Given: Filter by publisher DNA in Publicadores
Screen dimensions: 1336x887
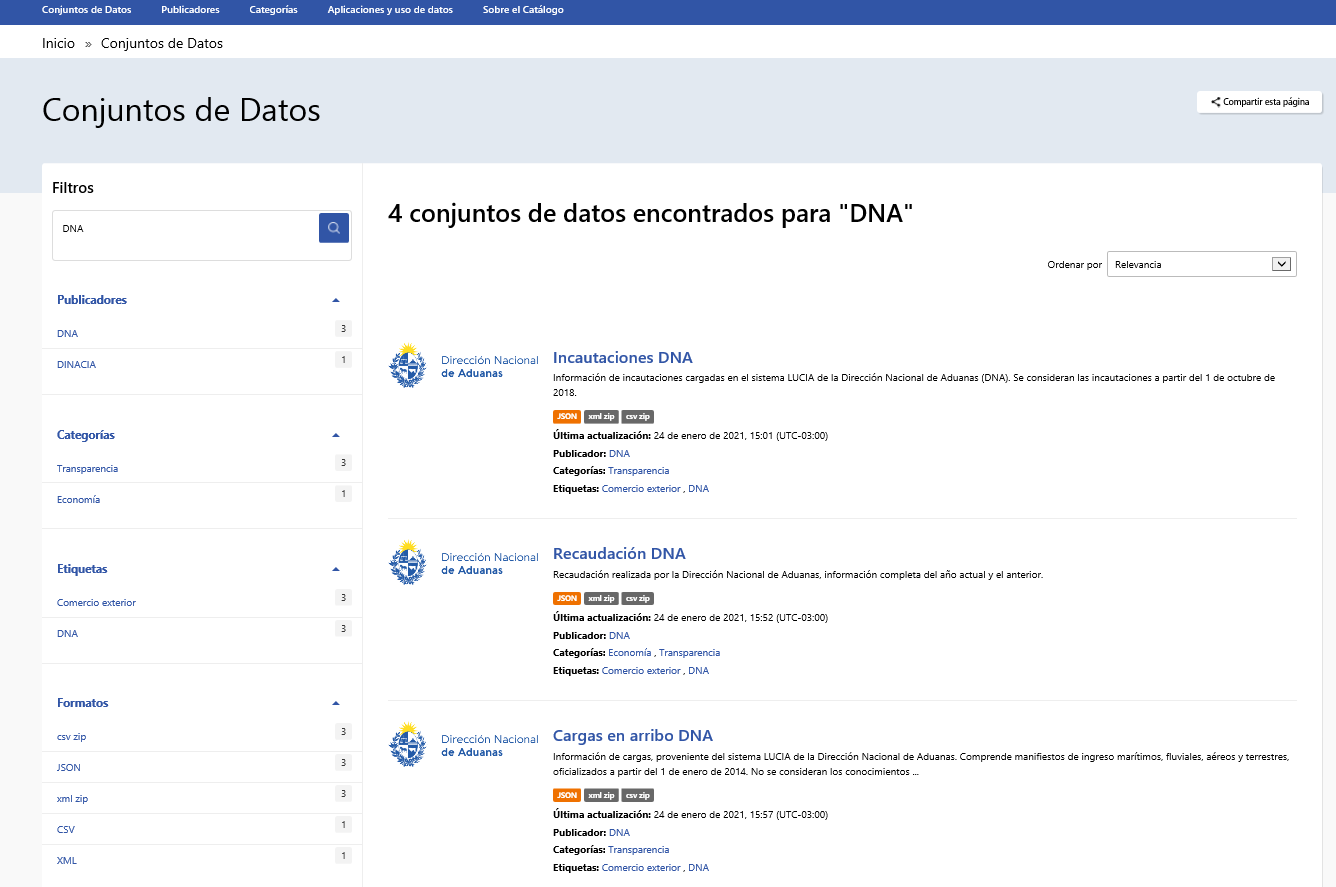Looking at the screenshot, I should tap(67, 334).
